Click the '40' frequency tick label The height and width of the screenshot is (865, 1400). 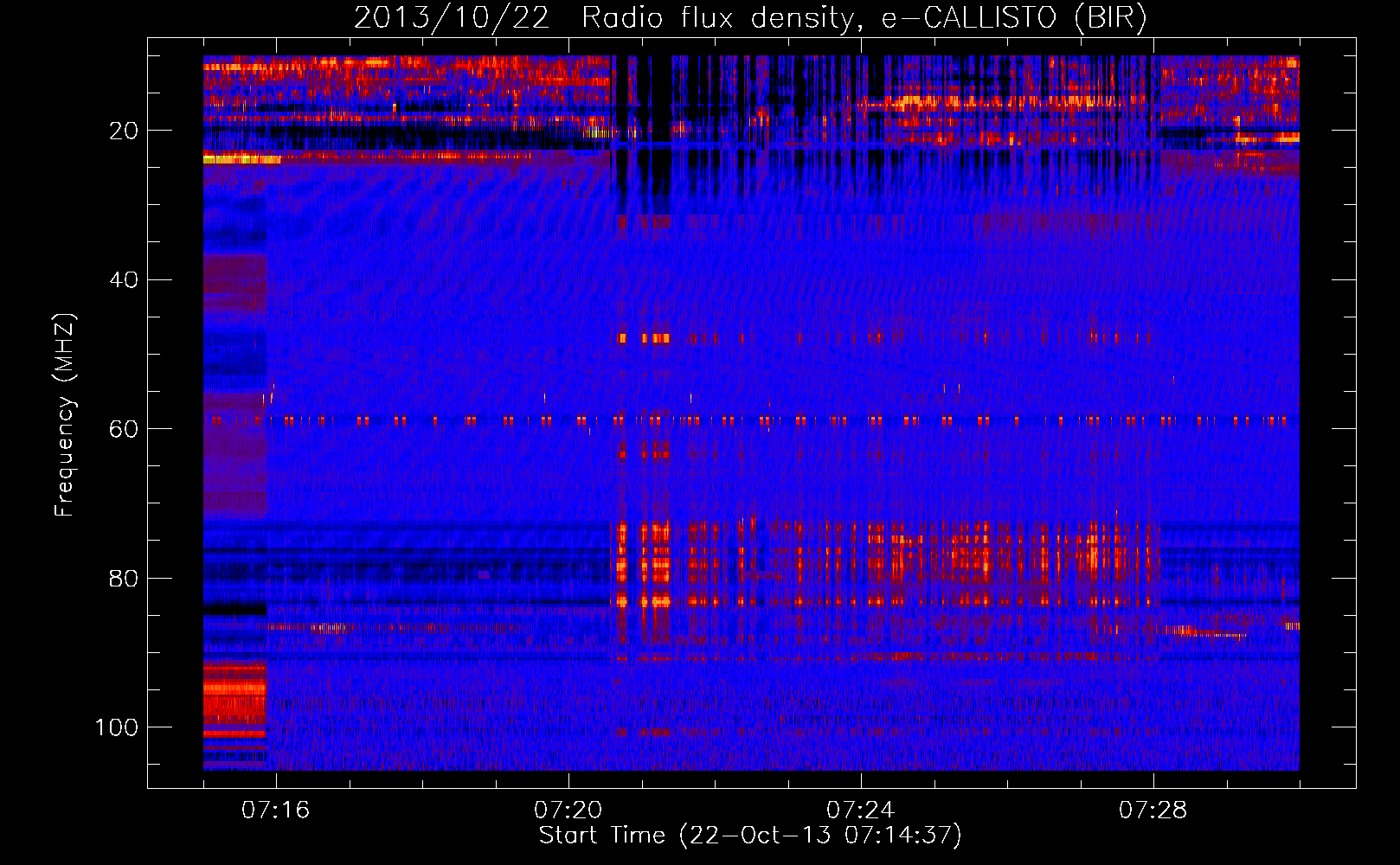(124, 280)
